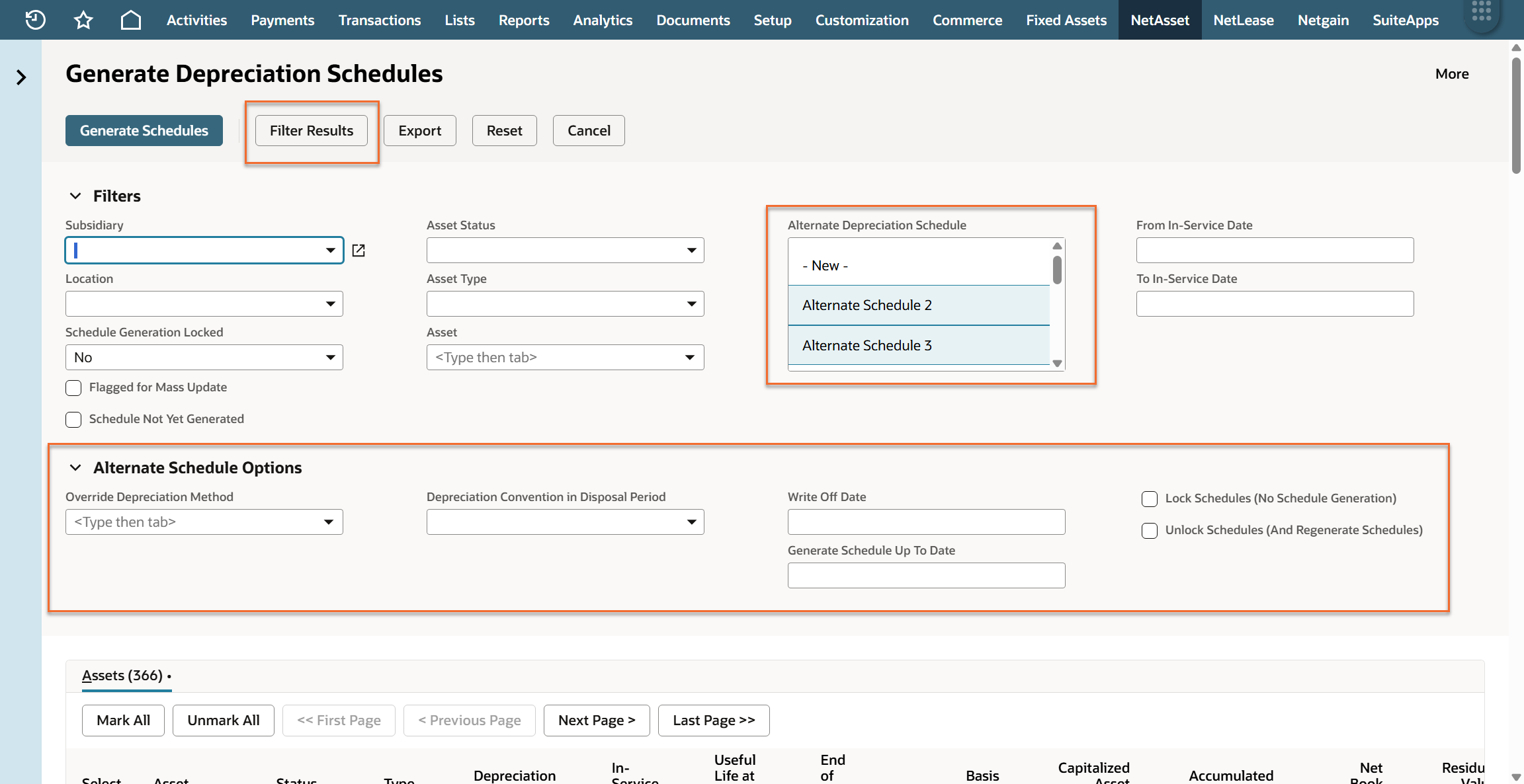Expand the left sidebar arrow
This screenshot has width=1524, height=784.
click(x=21, y=77)
